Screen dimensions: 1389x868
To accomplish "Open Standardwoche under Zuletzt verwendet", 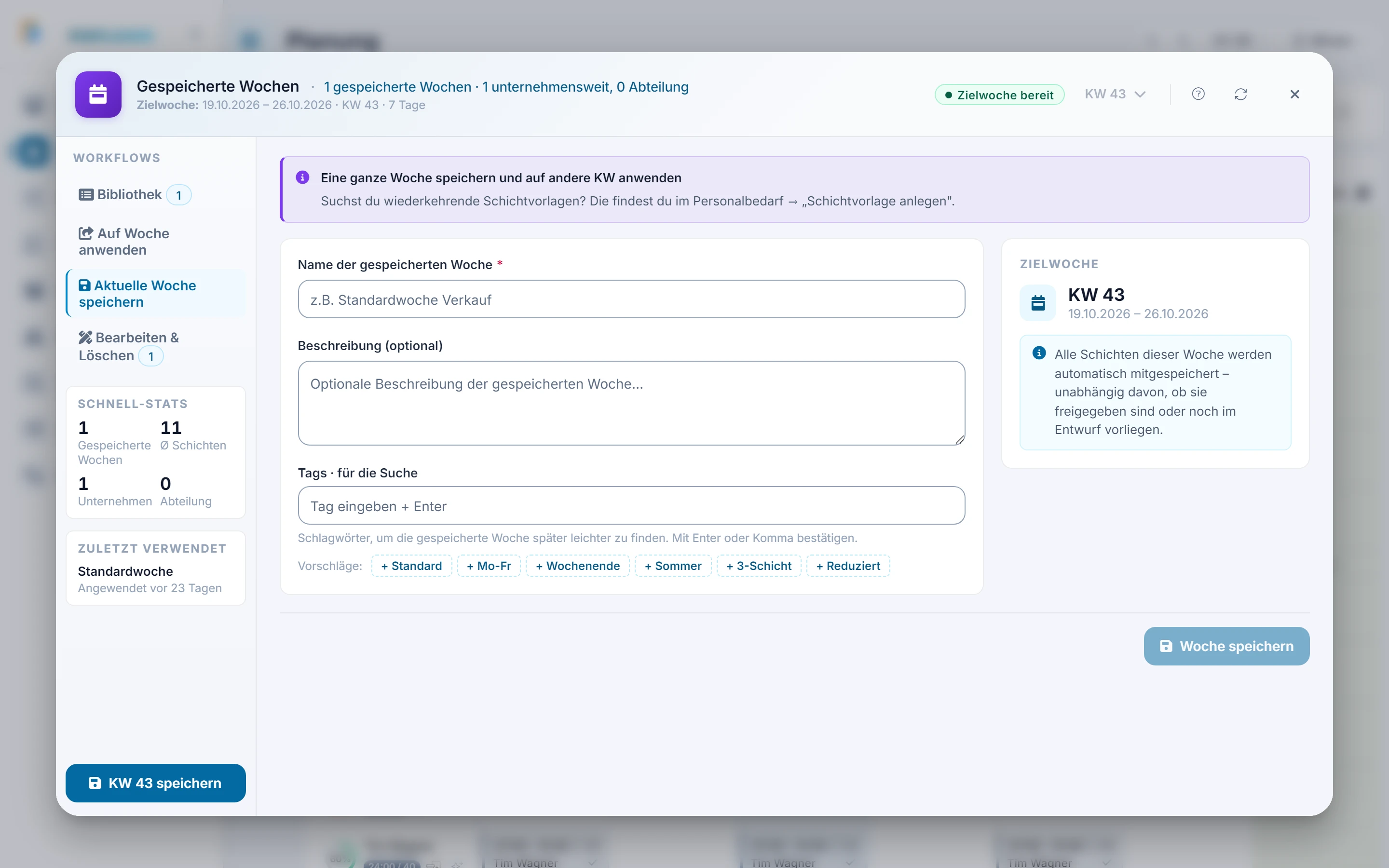I will coord(156,579).
